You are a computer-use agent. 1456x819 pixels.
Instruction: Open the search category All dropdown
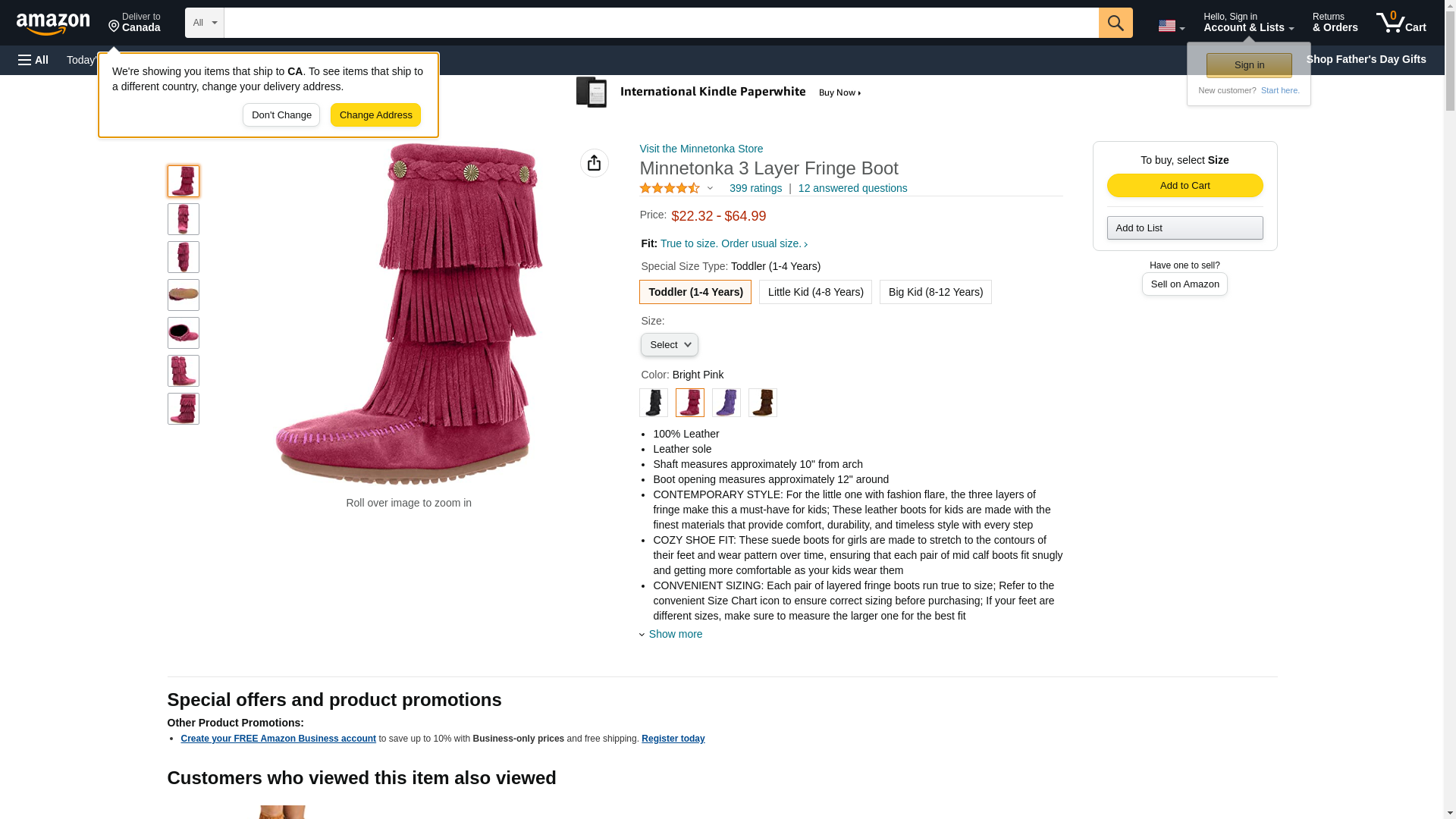pyautogui.click(x=204, y=23)
